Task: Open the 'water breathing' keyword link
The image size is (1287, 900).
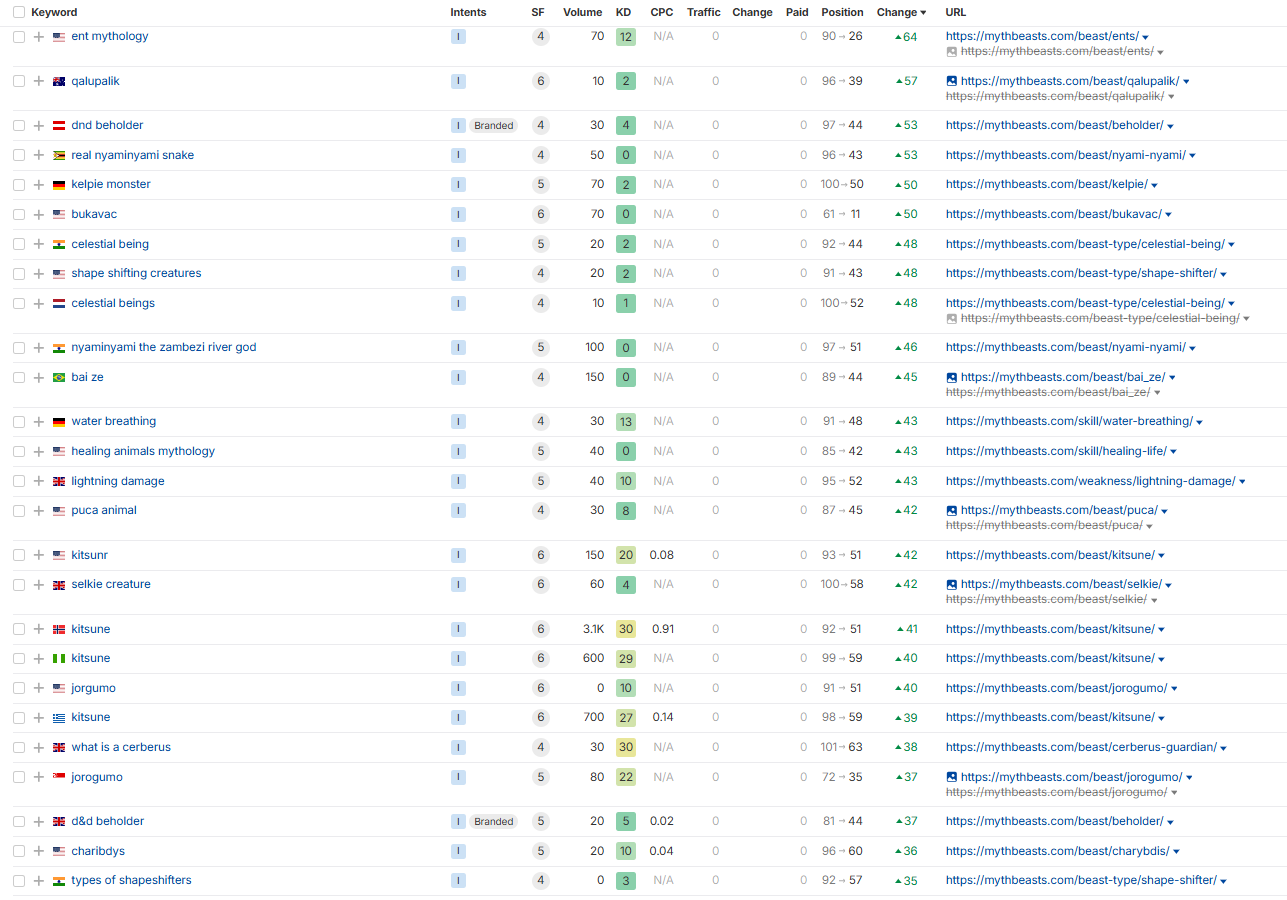Action: pyautogui.click(x=113, y=422)
